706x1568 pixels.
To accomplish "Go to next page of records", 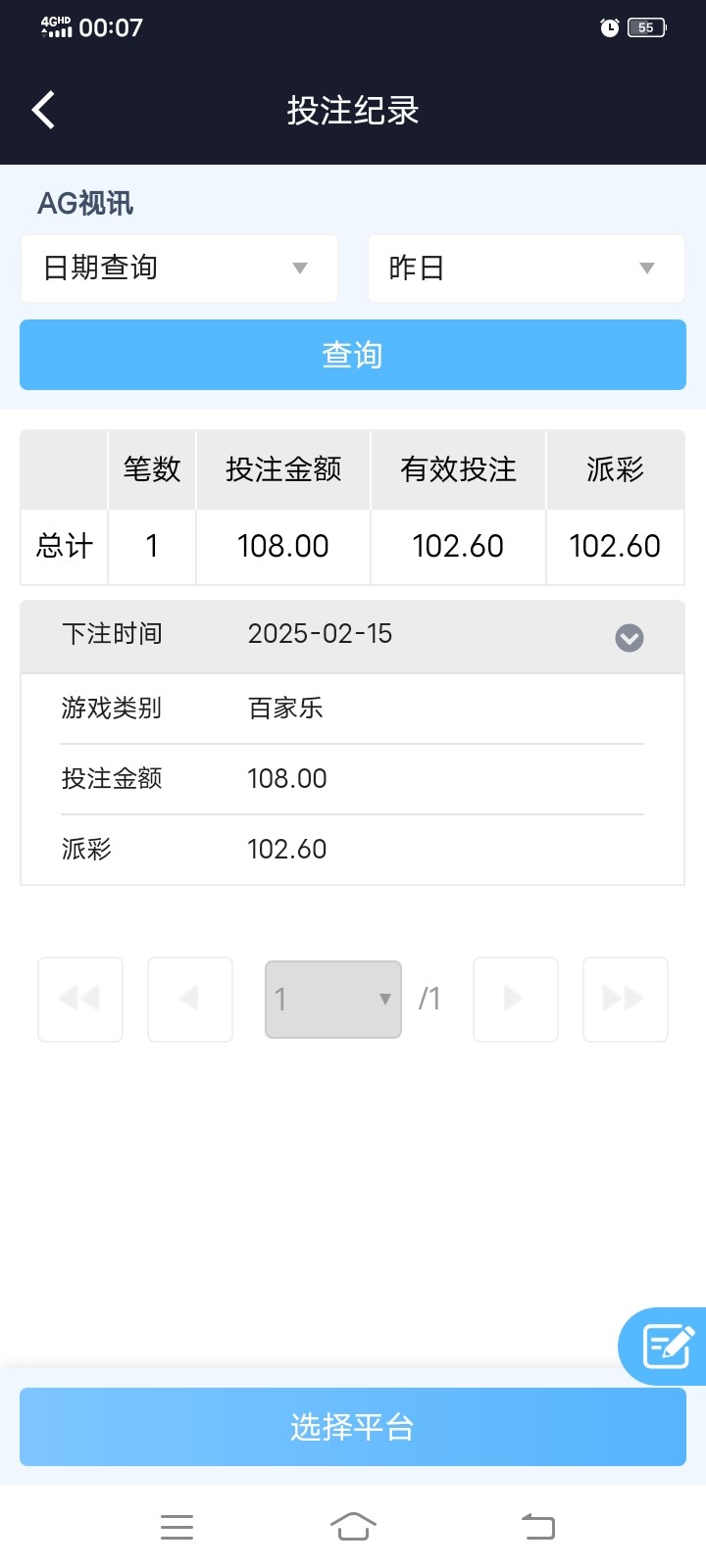I will click(516, 999).
